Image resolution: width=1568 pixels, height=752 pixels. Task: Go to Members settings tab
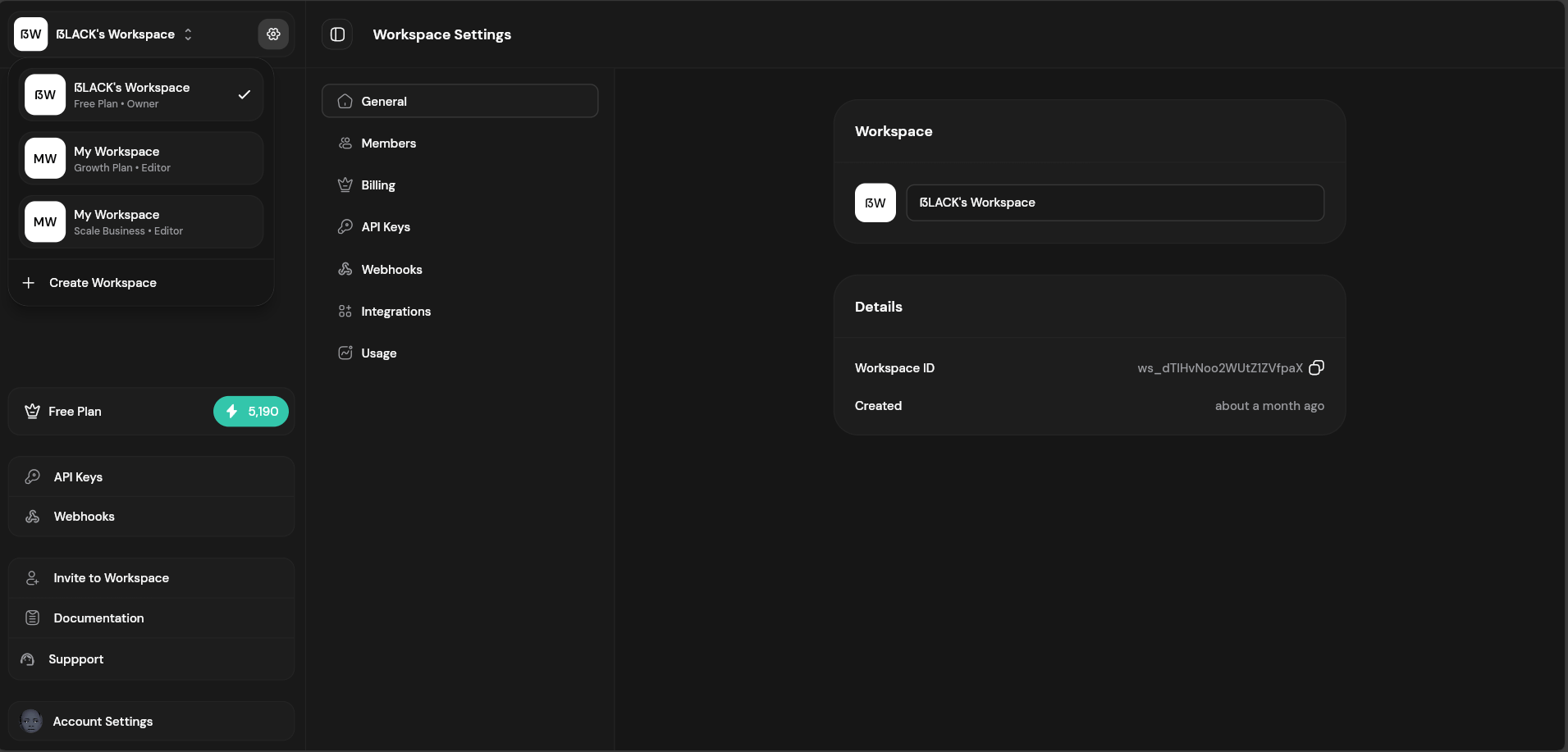pyautogui.click(x=460, y=144)
